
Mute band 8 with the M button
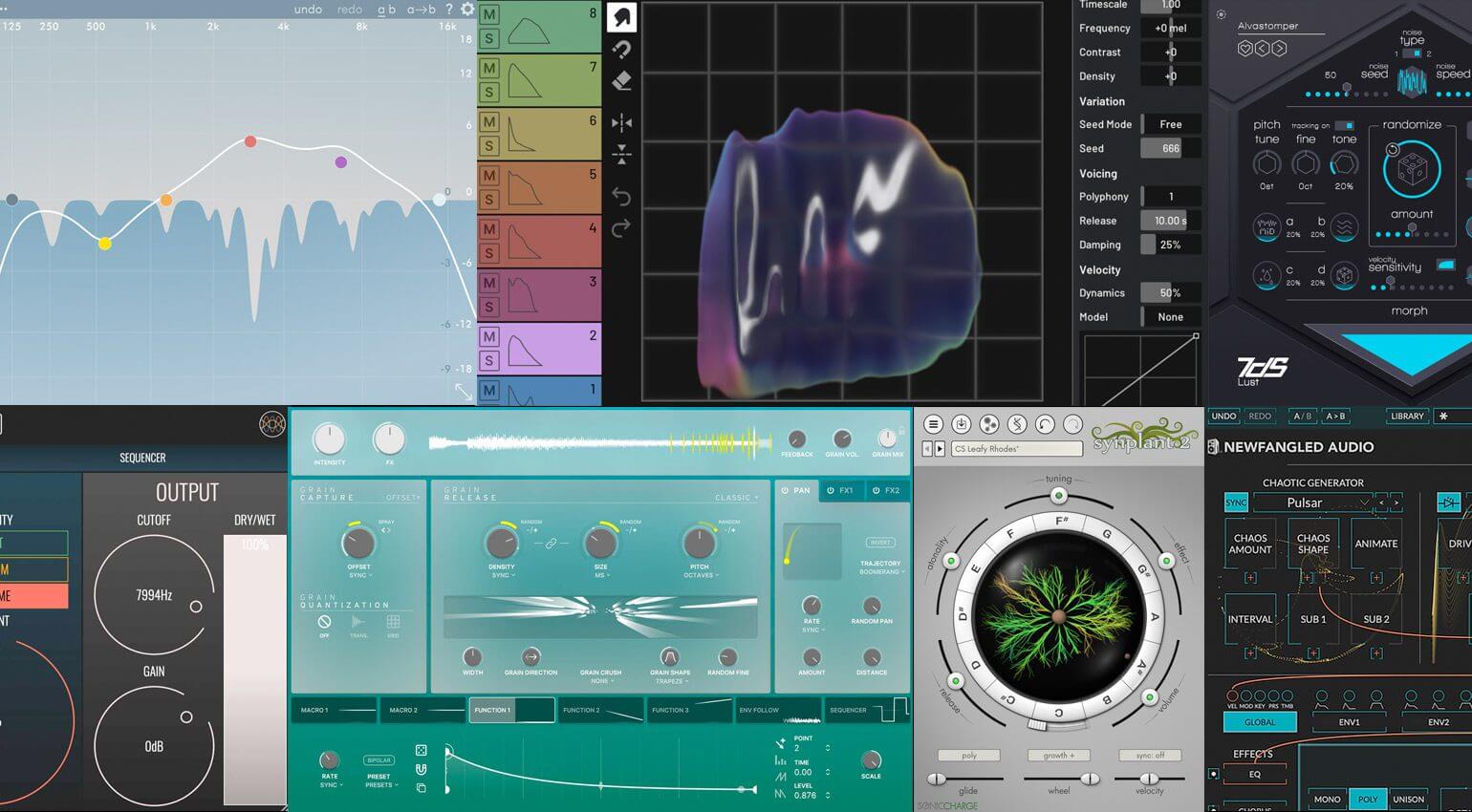click(489, 15)
